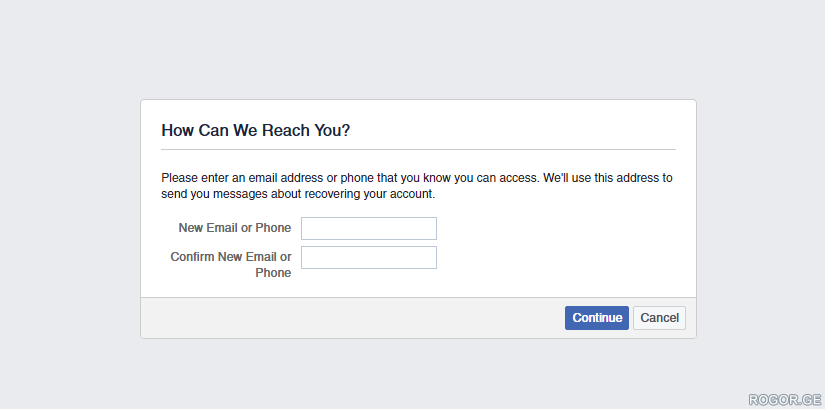
Task: Click the instruction line starting "Please enter an email"
Action: coord(417,178)
